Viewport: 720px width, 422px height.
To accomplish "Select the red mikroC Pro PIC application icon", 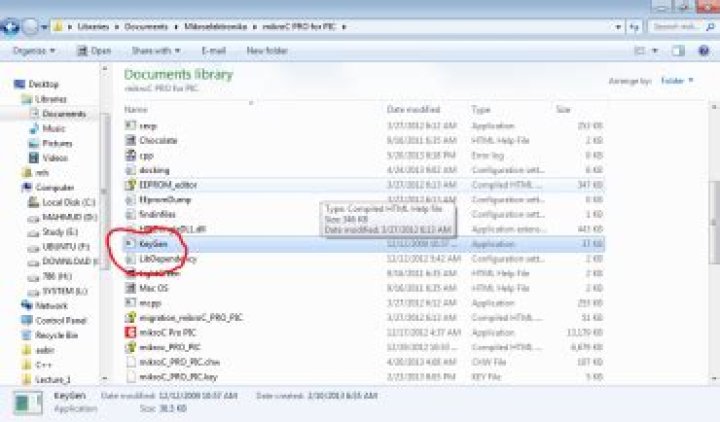I will click(131, 332).
